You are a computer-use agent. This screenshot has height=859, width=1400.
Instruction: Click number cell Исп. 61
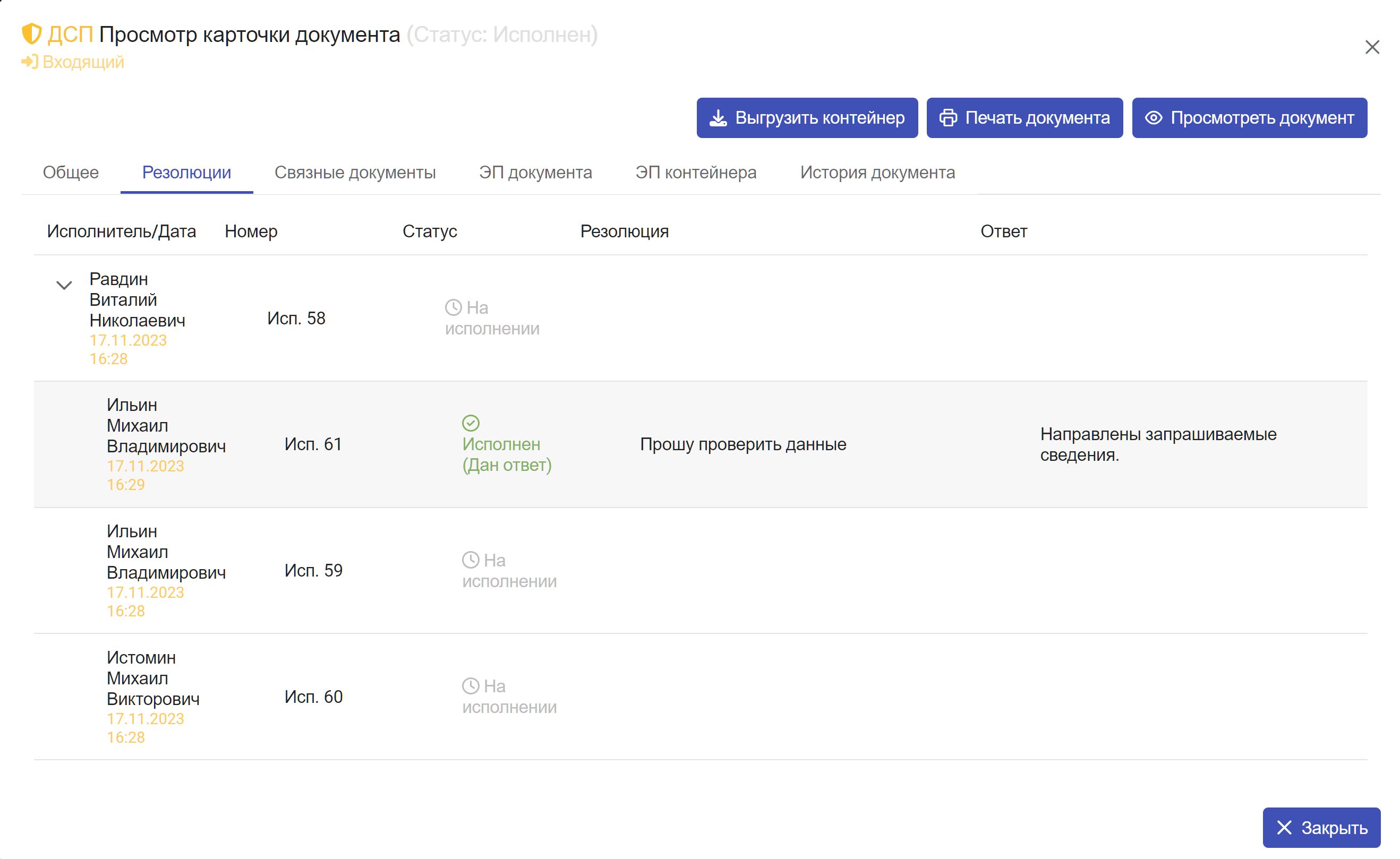tap(314, 444)
